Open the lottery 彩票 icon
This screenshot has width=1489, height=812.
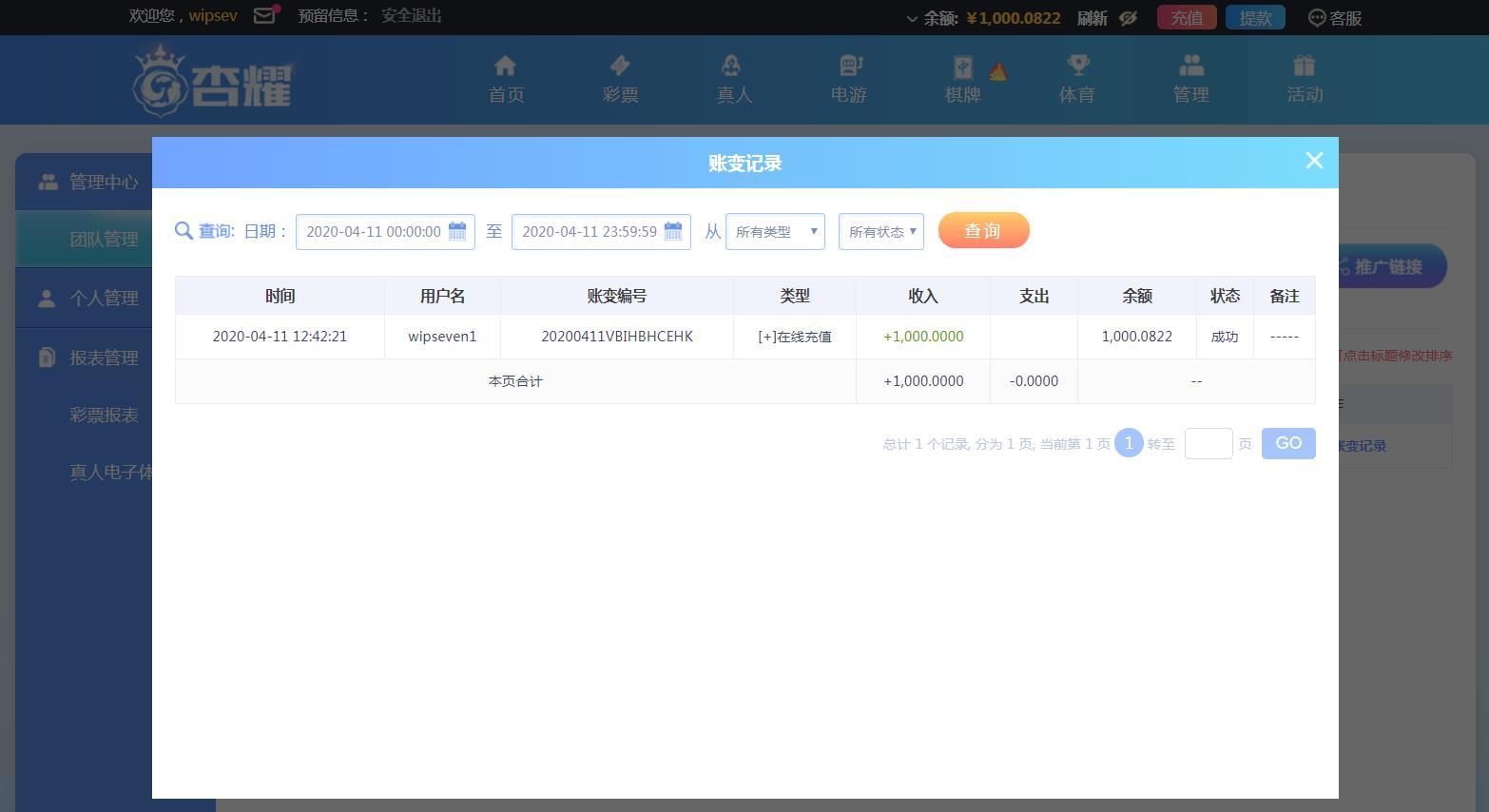pyautogui.click(x=620, y=67)
